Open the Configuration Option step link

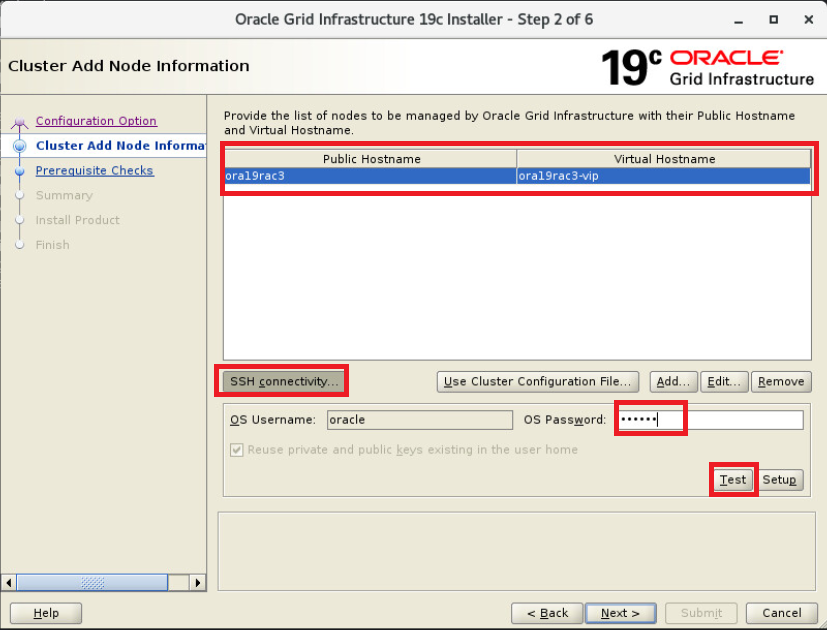point(96,121)
